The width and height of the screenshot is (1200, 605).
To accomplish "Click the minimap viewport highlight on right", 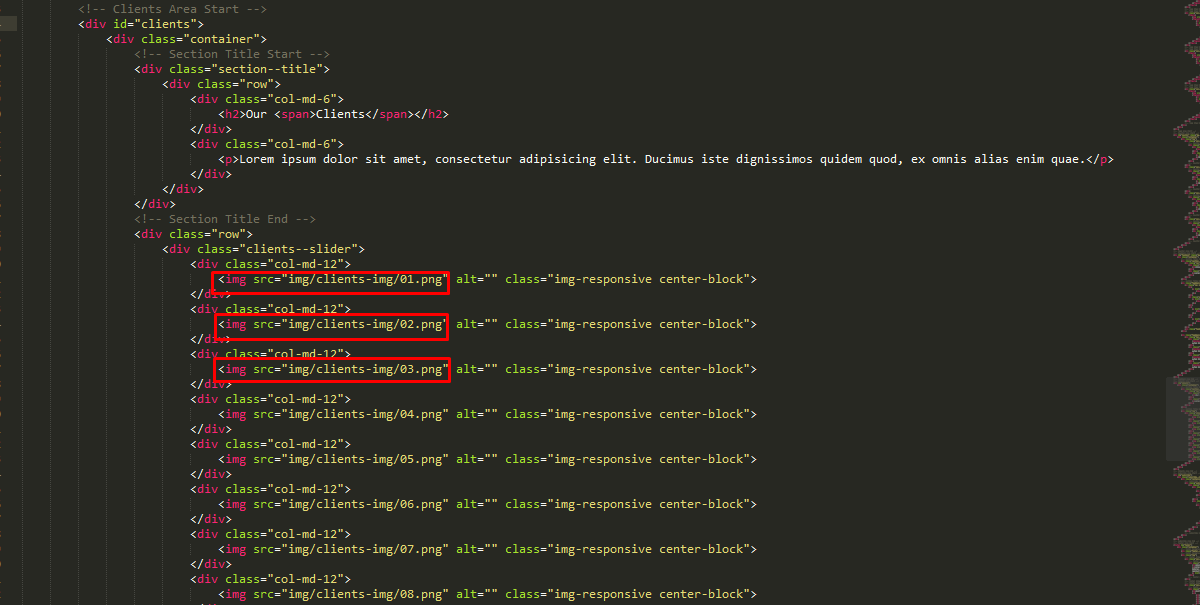I will click(1182, 418).
